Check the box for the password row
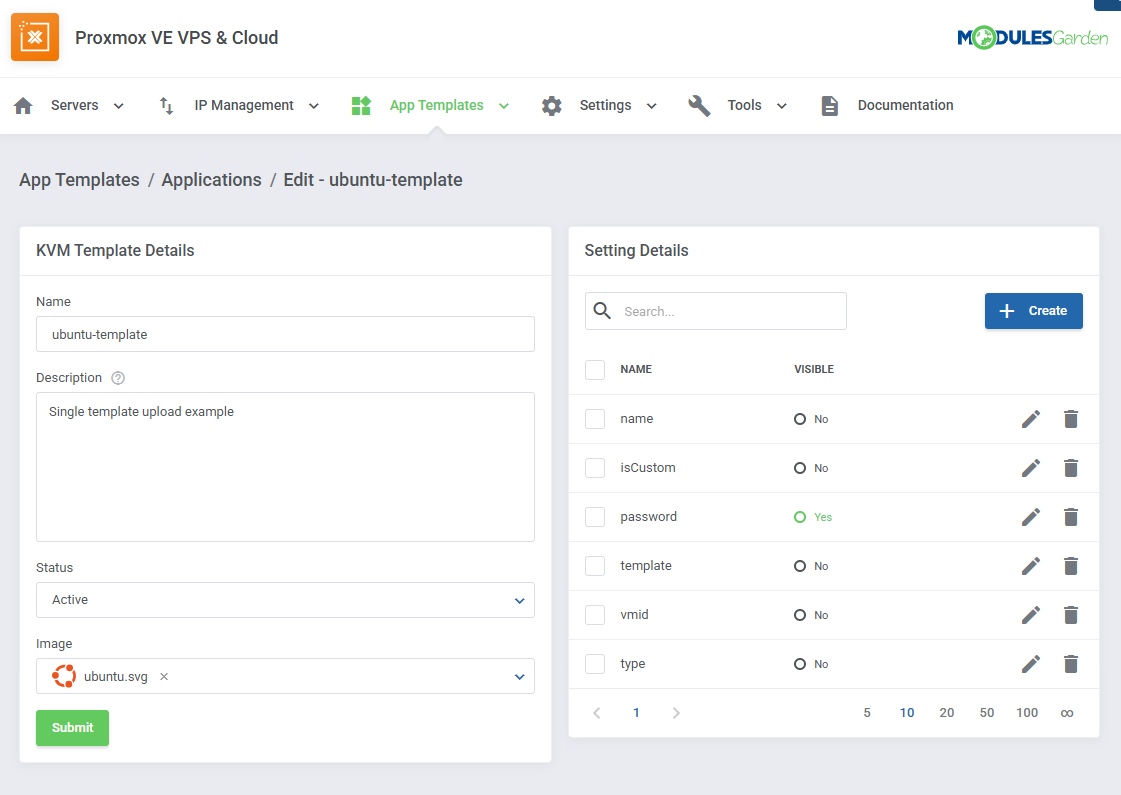The width and height of the screenshot is (1121, 795). (x=595, y=517)
